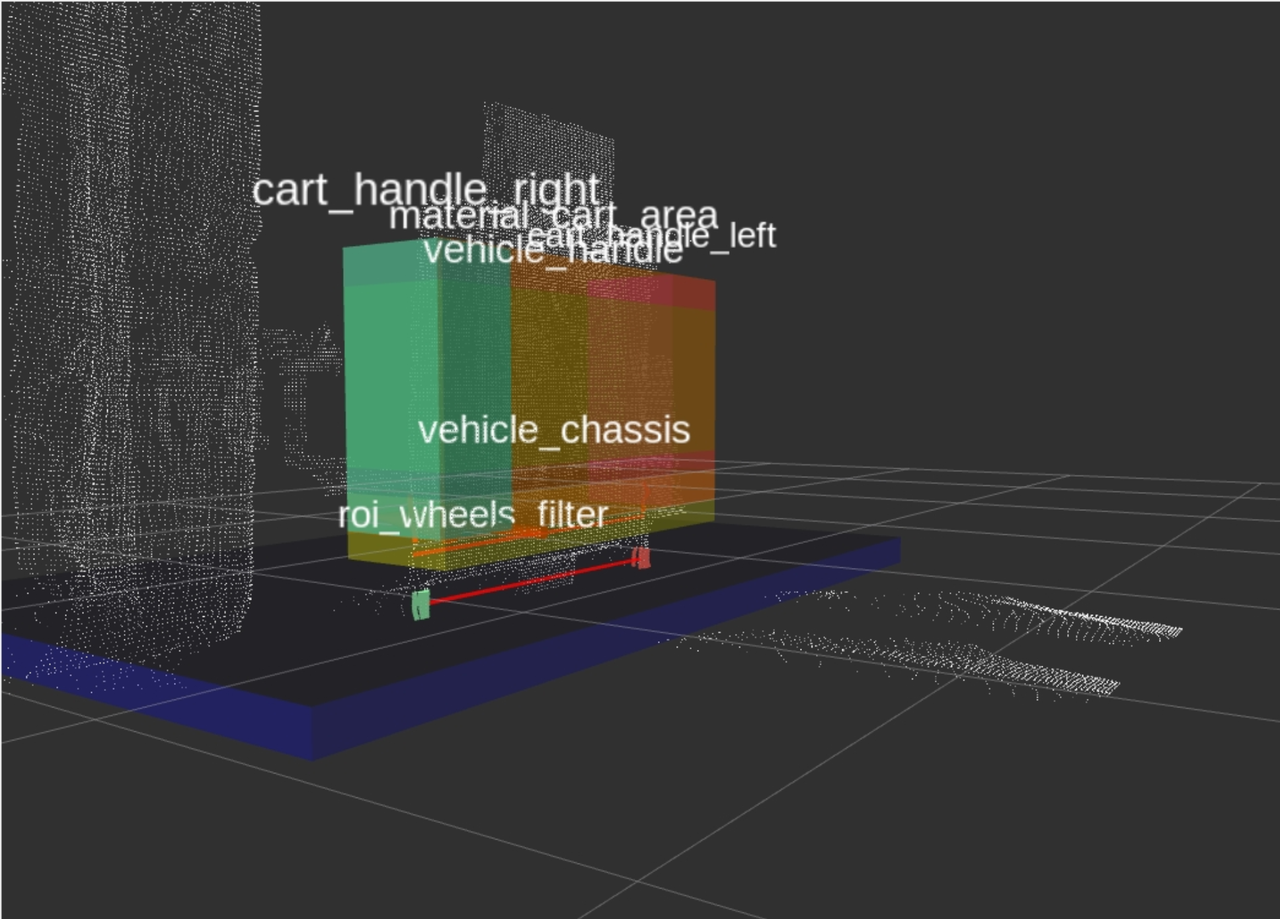
Task: Select the red line between wheel markers
Action: pos(530,581)
